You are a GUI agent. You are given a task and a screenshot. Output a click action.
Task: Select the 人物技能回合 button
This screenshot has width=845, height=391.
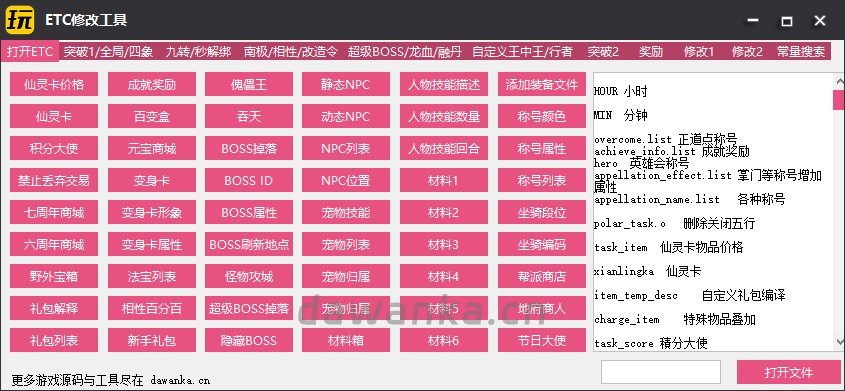(444, 149)
